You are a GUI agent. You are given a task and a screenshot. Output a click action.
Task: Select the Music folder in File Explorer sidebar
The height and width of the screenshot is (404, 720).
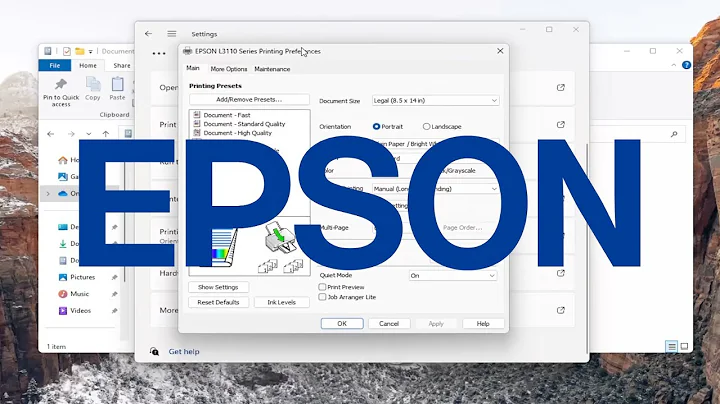(79, 294)
